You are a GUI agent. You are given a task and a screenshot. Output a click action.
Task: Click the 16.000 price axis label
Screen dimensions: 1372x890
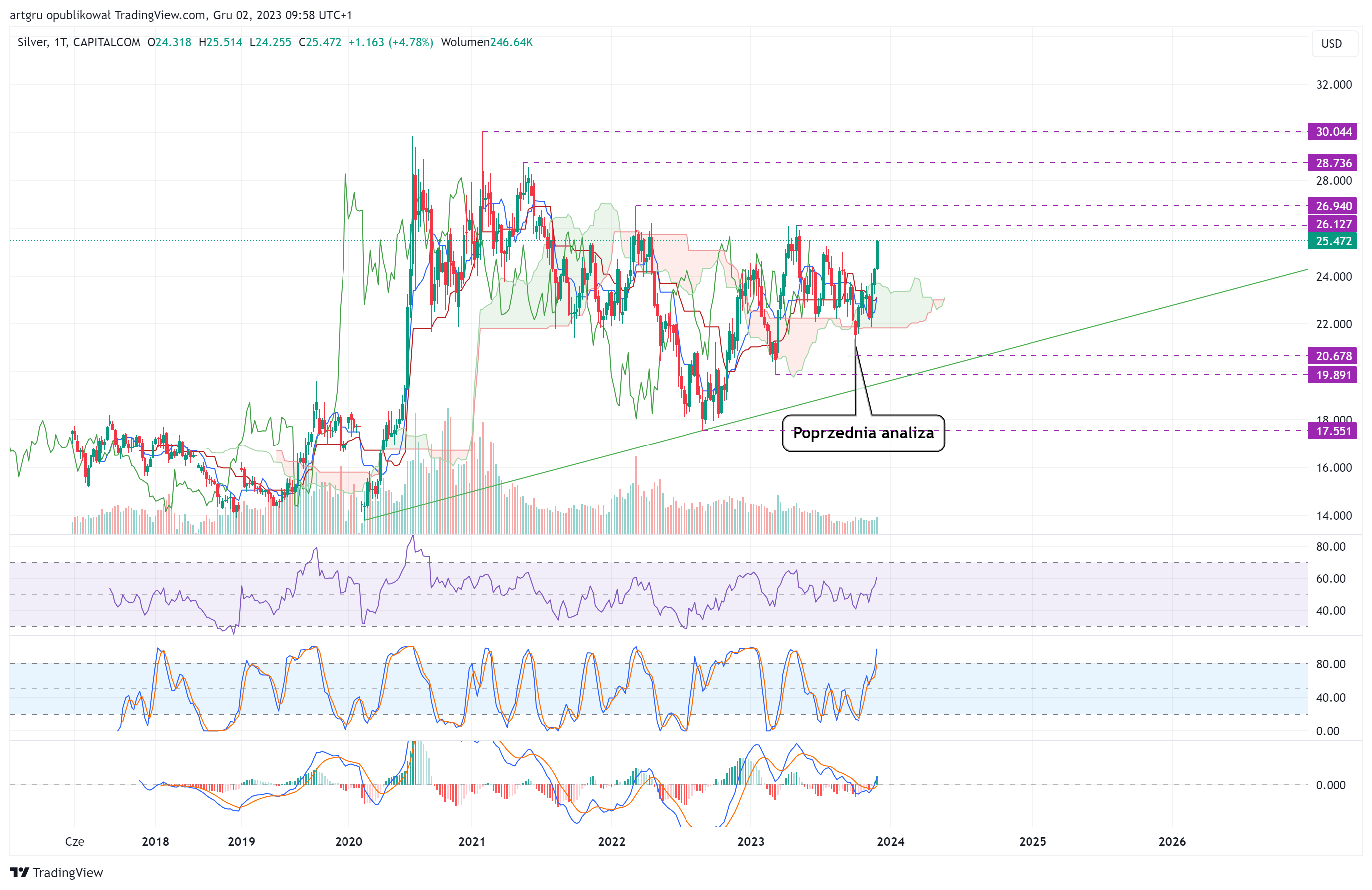point(1334,468)
